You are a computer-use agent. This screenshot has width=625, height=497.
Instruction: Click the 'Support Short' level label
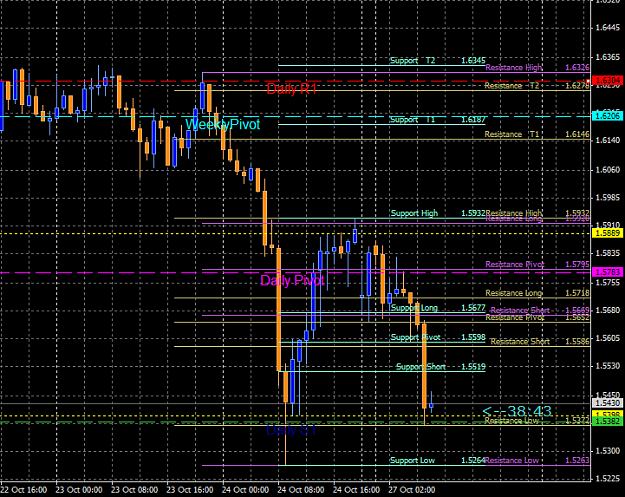(421, 367)
